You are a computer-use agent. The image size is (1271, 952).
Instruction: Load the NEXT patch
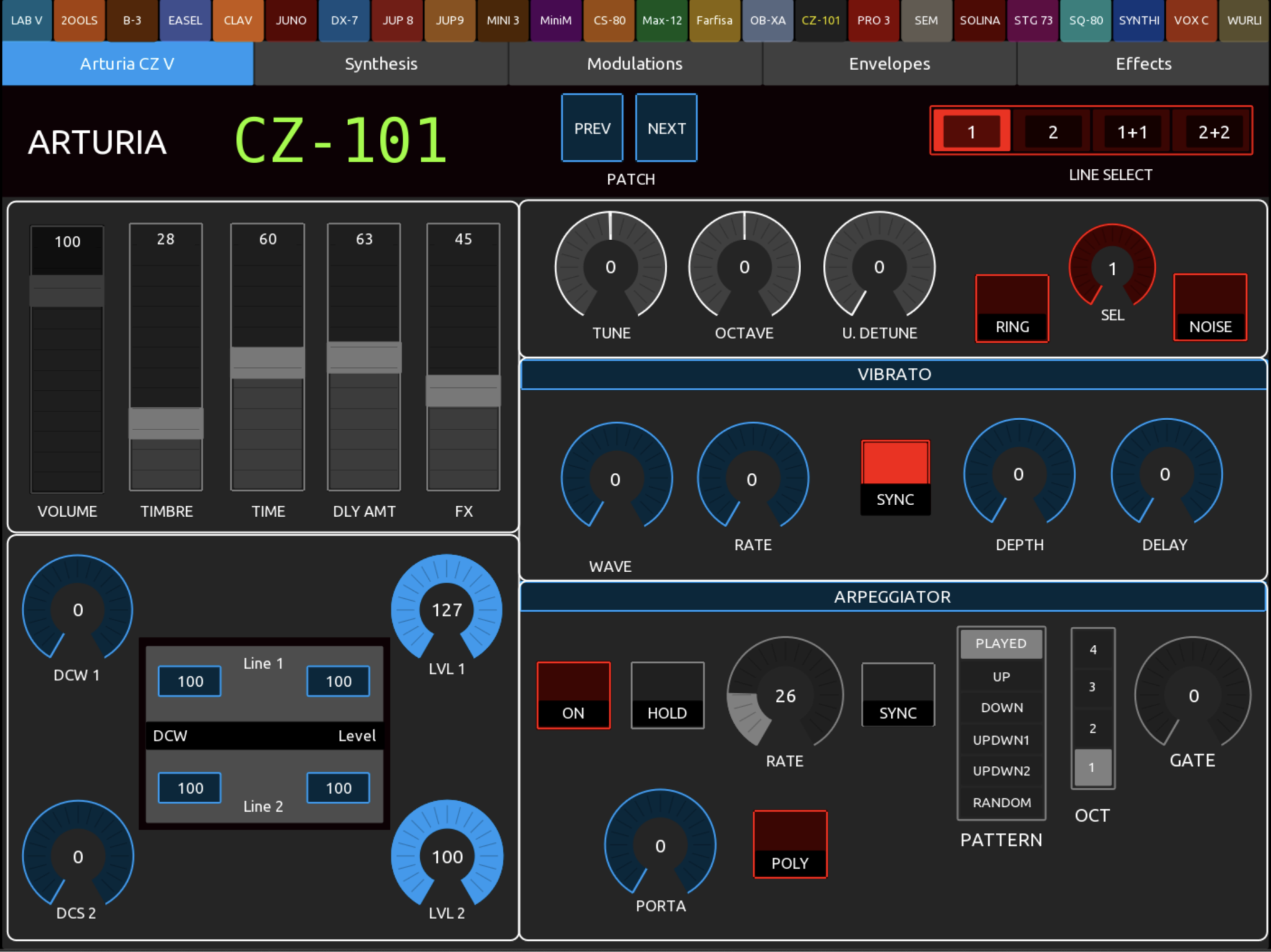pyautogui.click(x=667, y=128)
